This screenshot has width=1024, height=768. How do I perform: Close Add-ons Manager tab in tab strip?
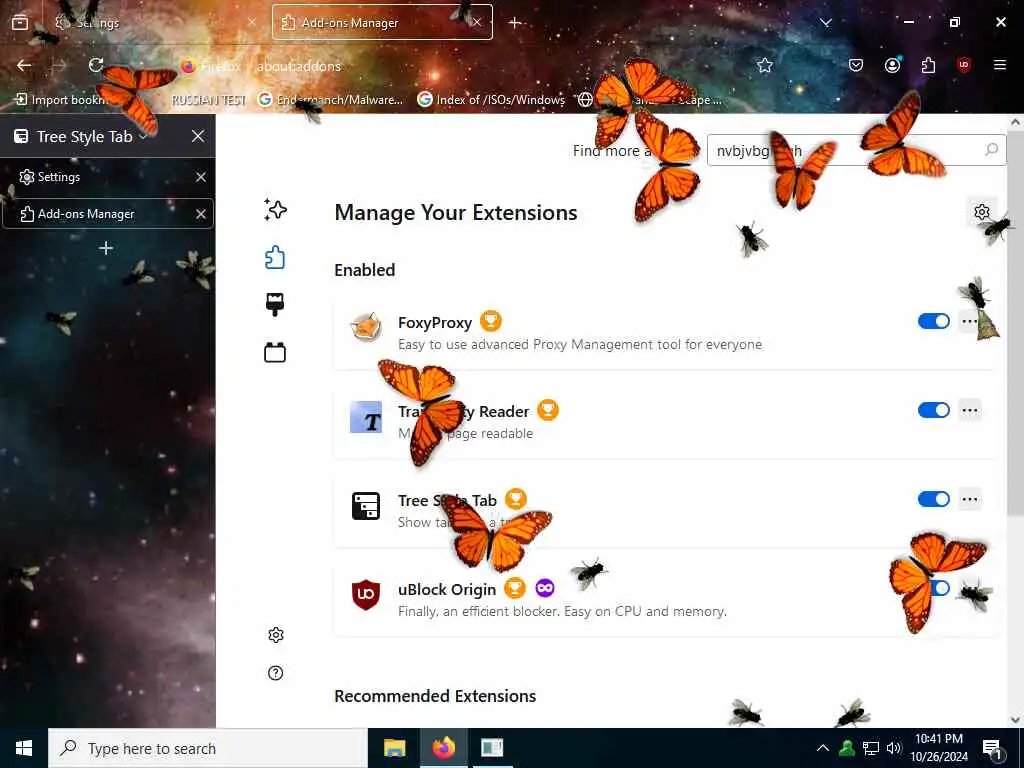(x=477, y=22)
